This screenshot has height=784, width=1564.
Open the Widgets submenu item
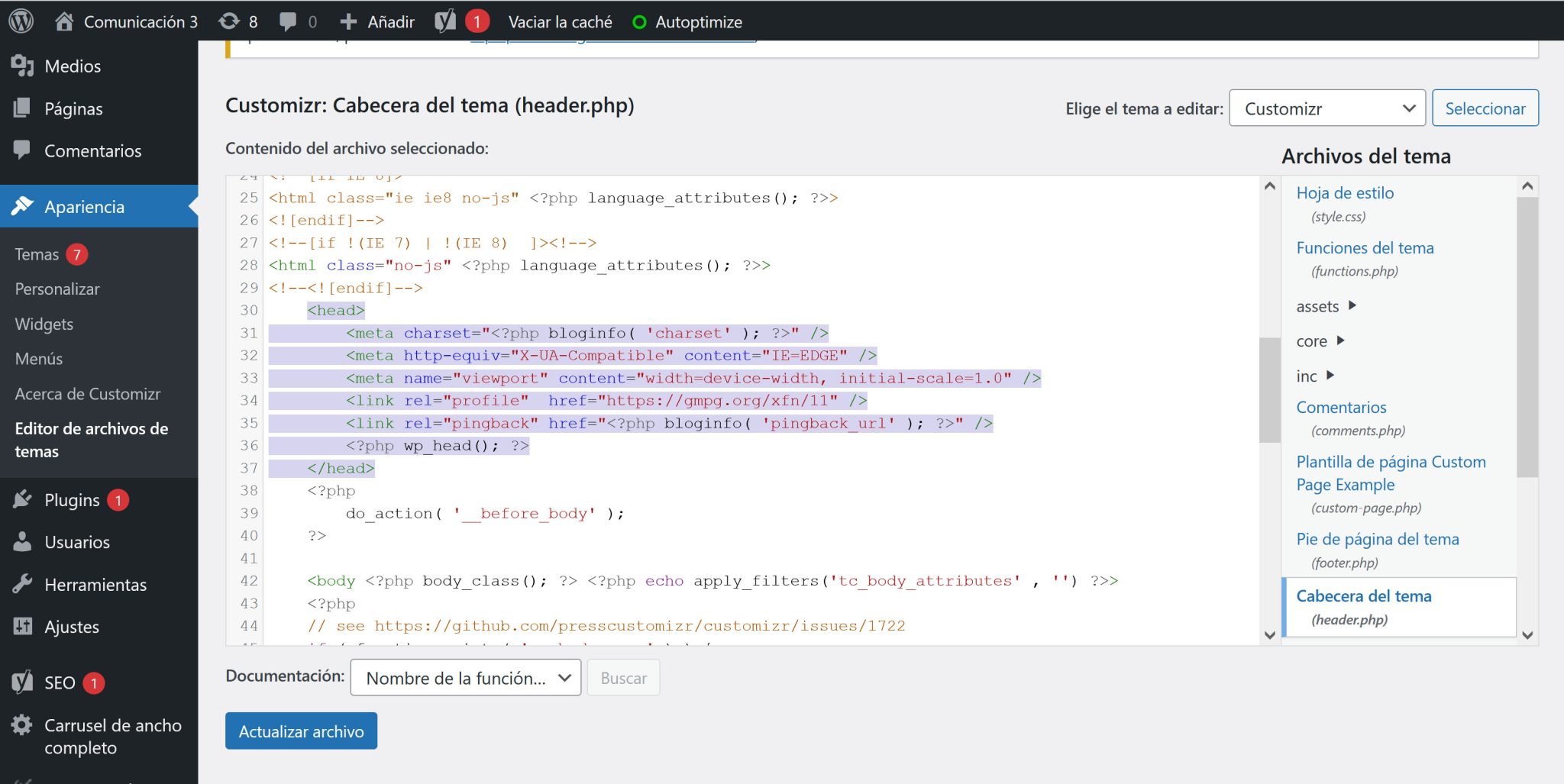click(x=44, y=324)
